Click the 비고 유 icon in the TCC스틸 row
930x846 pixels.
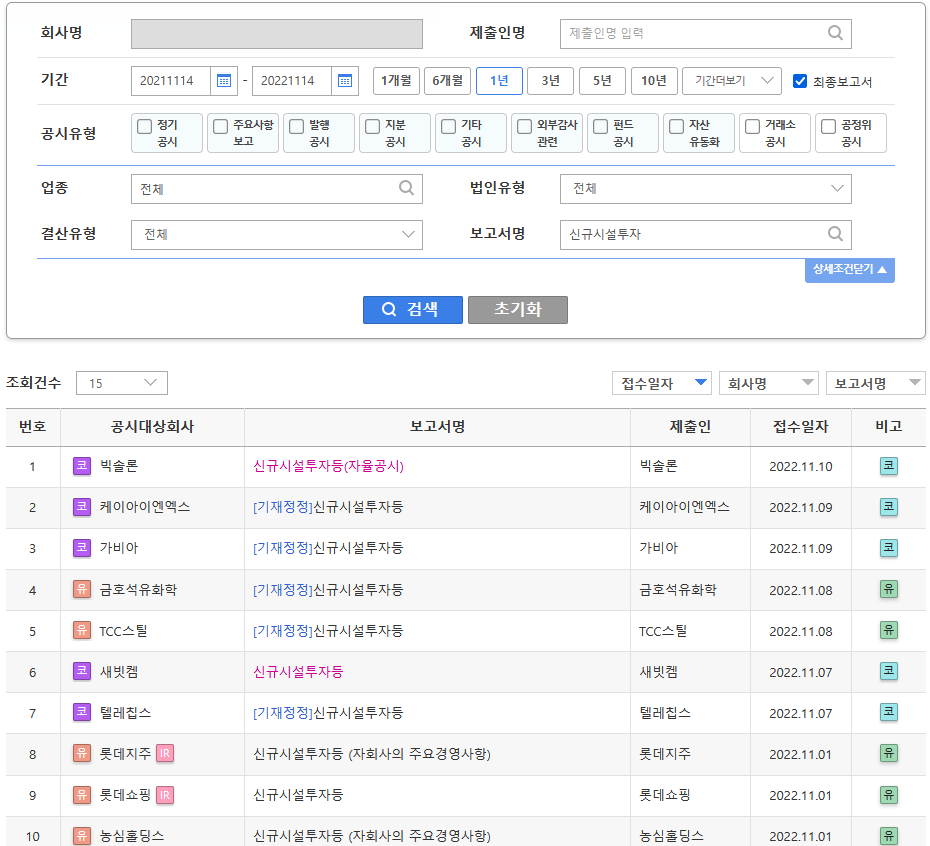click(888, 630)
